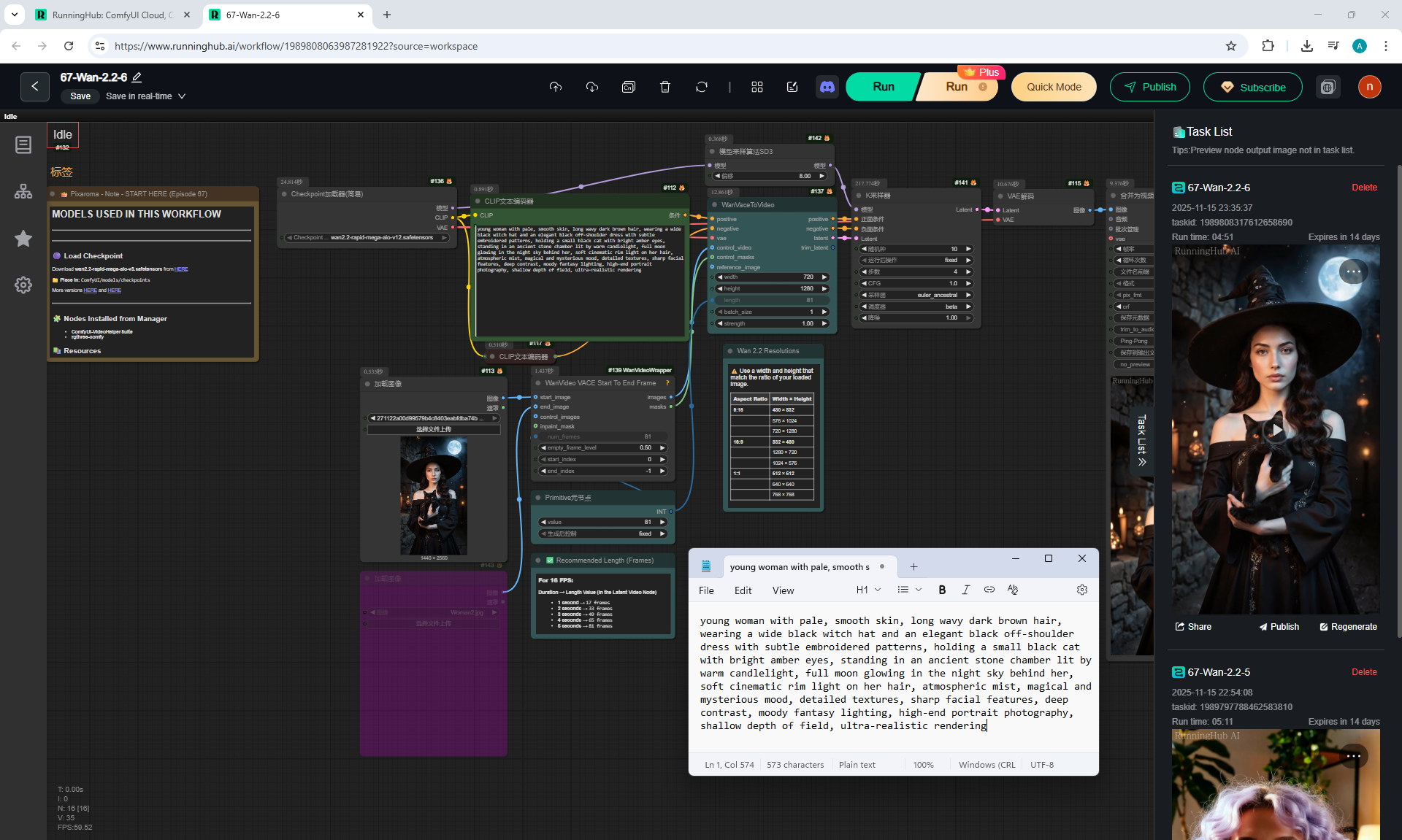Click the strength slider in WanVaceToVideo node
The image size is (1402, 840).
click(x=772, y=323)
